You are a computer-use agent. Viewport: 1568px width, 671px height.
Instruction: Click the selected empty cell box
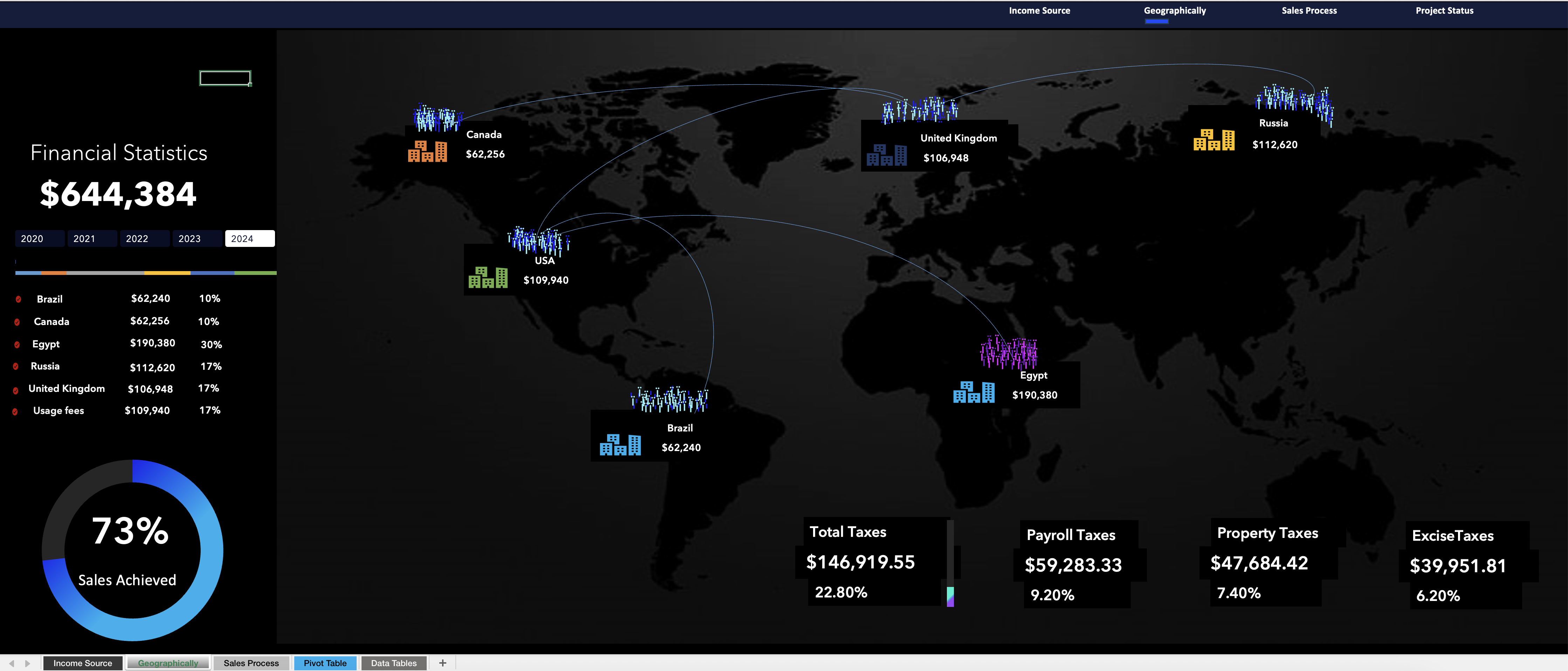pyautogui.click(x=225, y=78)
